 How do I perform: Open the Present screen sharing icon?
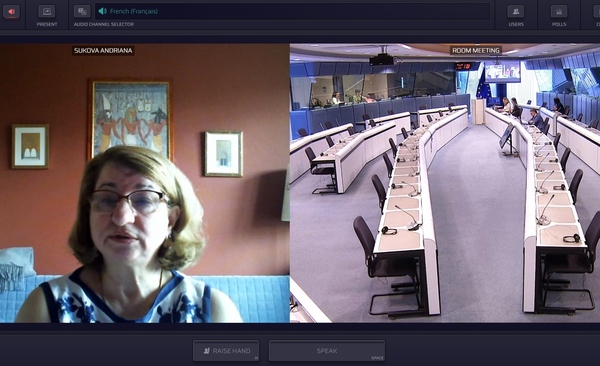[x=47, y=11]
